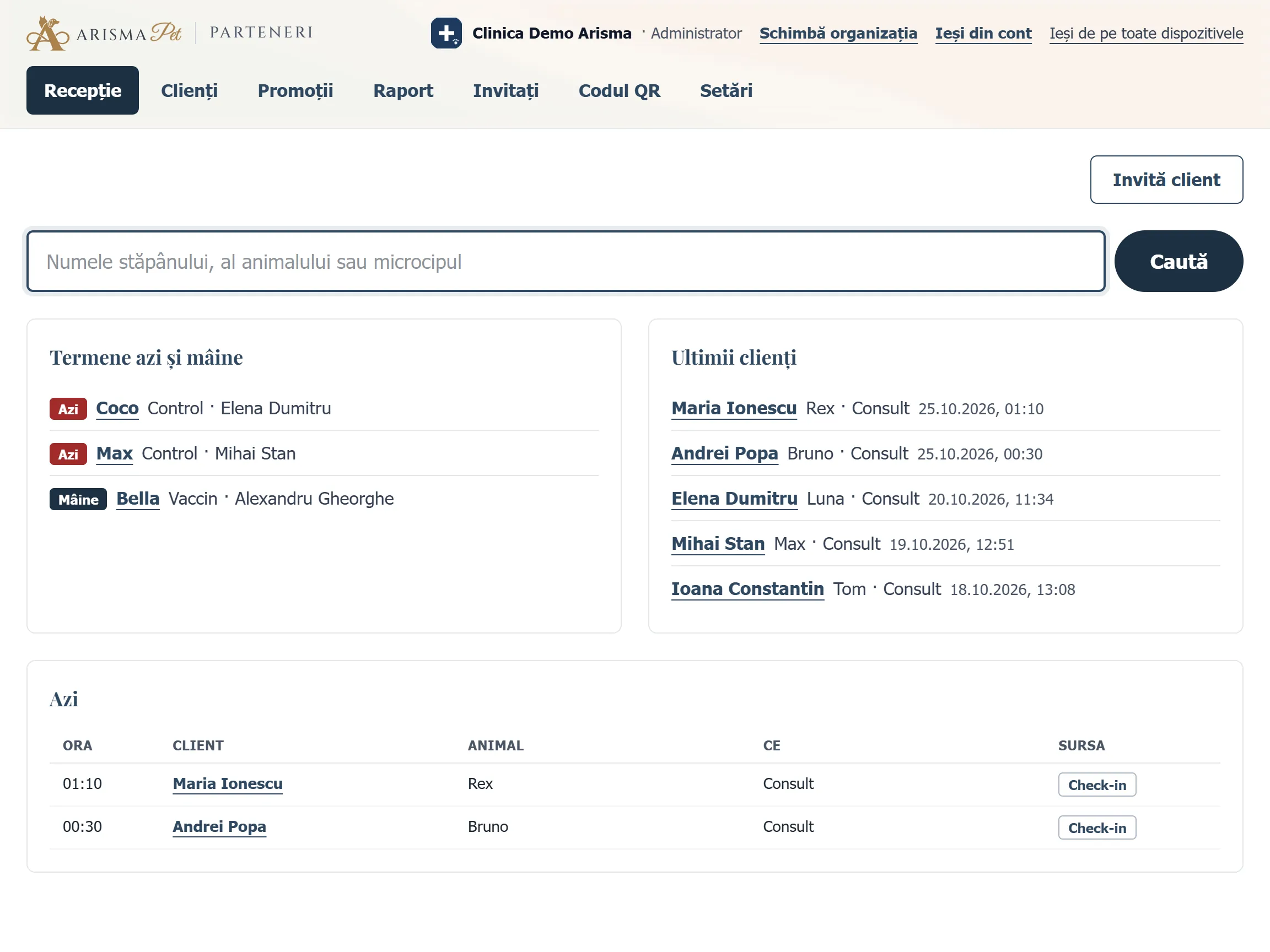Open Ioana Constantin's client record
This screenshot has height=952, width=1270.
pos(747,589)
